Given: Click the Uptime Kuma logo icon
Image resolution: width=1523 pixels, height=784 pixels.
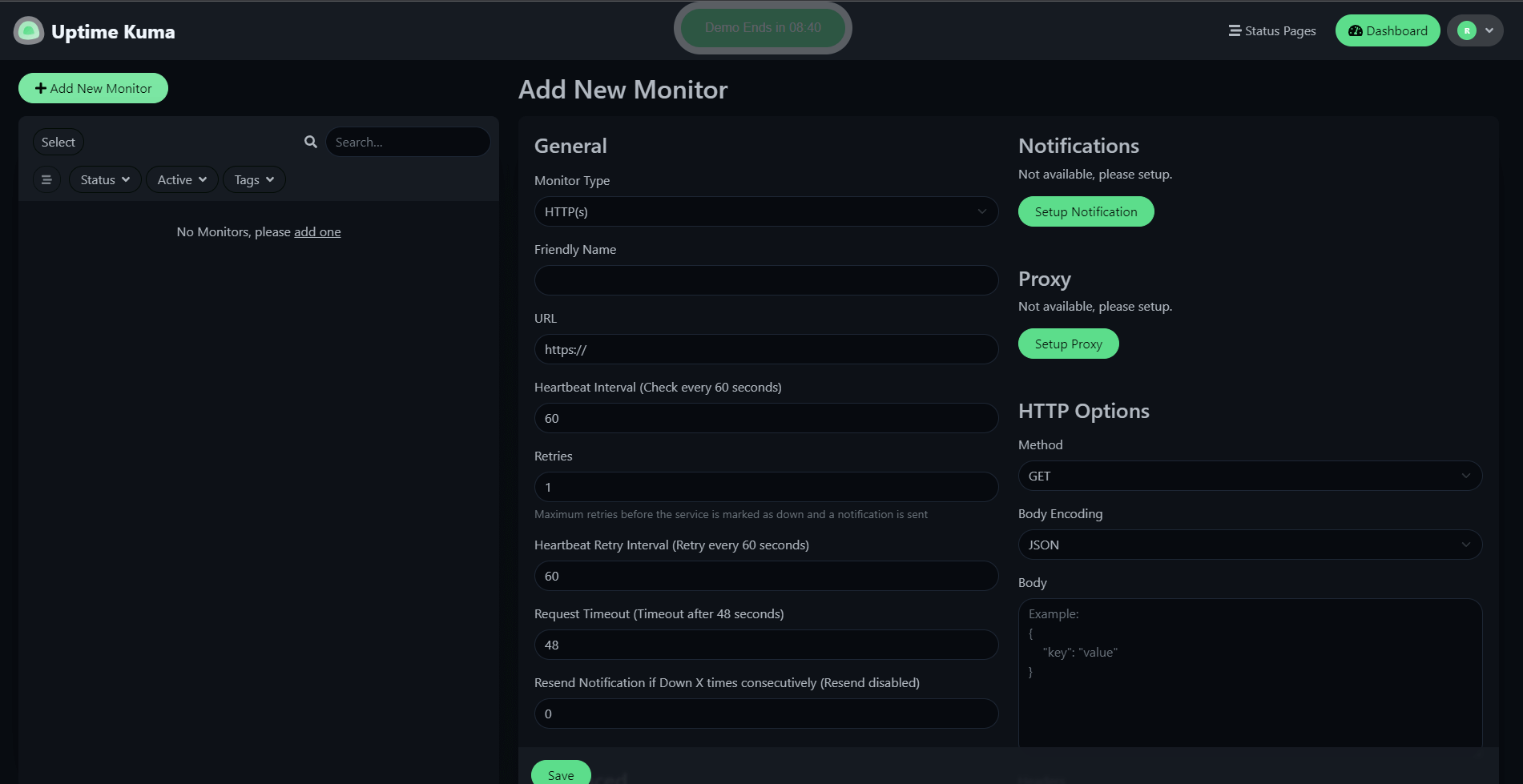Looking at the screenshot, I should pyautogui.click(x=29, y=31).
